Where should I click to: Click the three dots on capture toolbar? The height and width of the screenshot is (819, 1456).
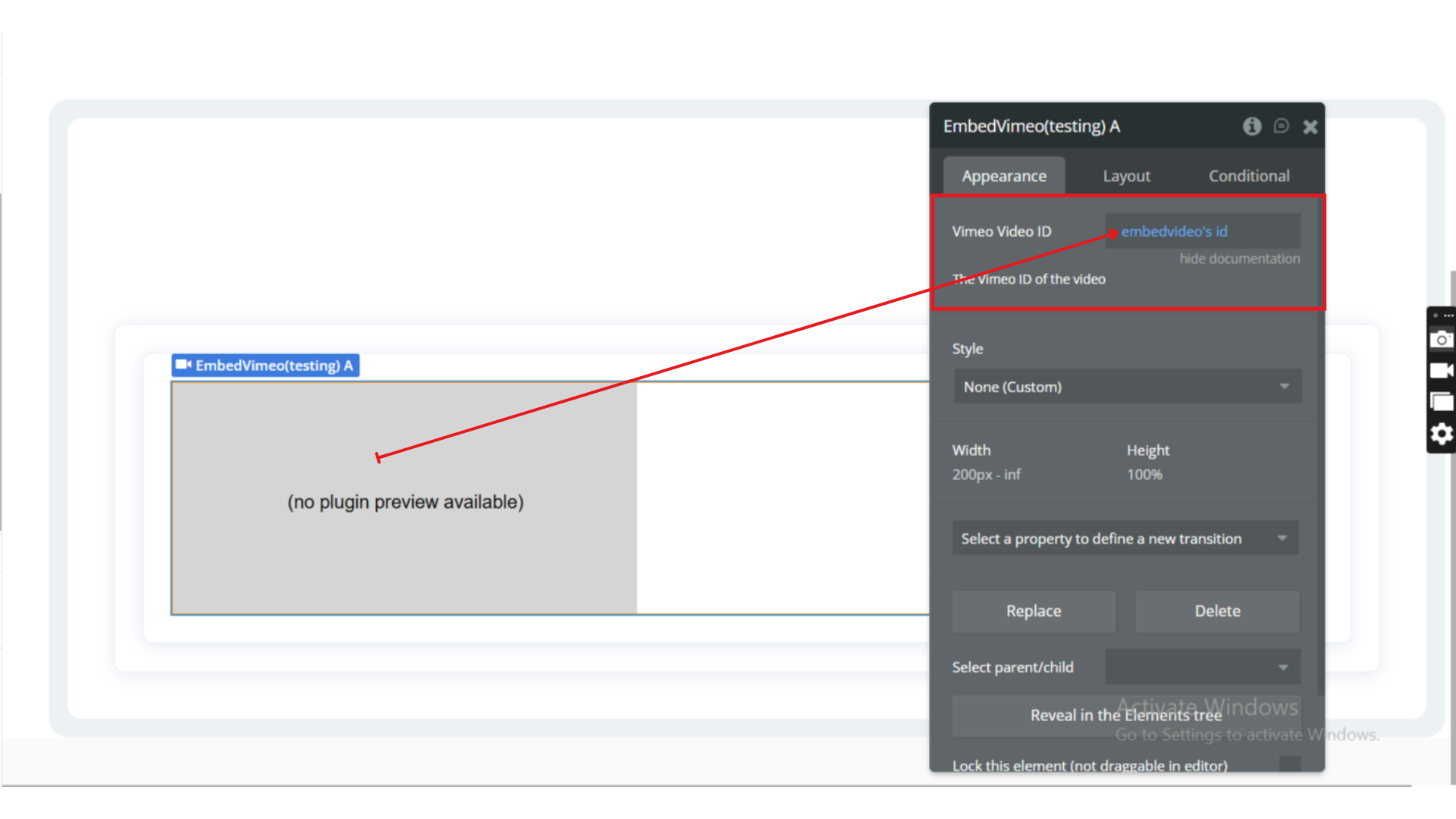click(1448, 315)
